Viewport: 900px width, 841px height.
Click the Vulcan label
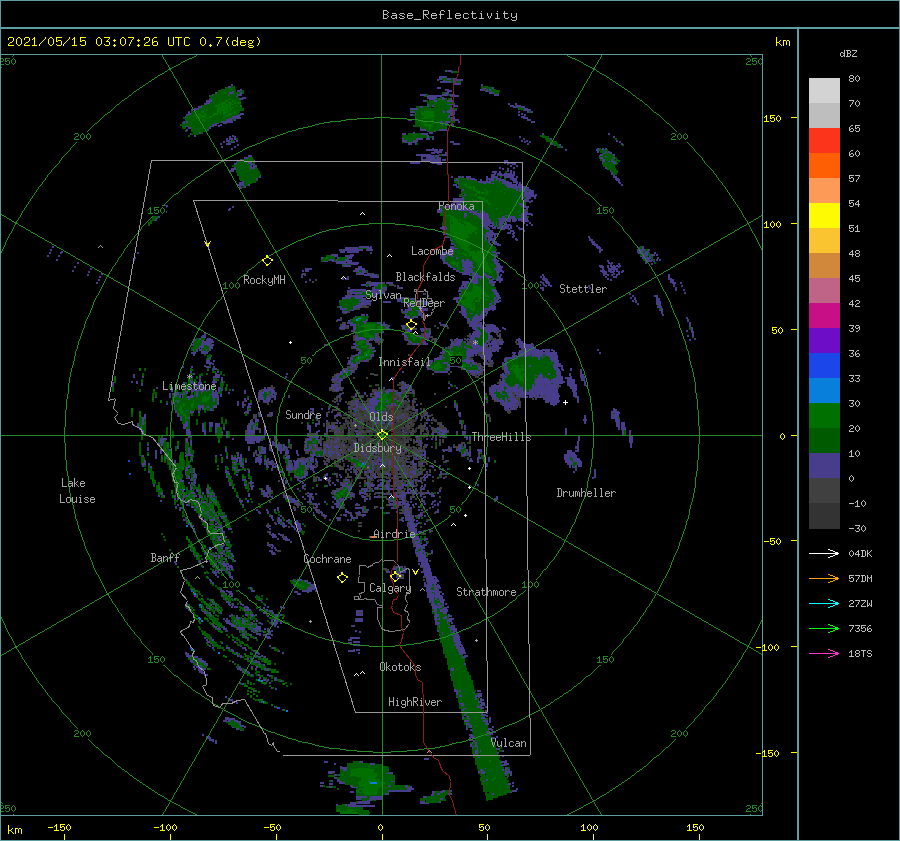coord(509,743)
